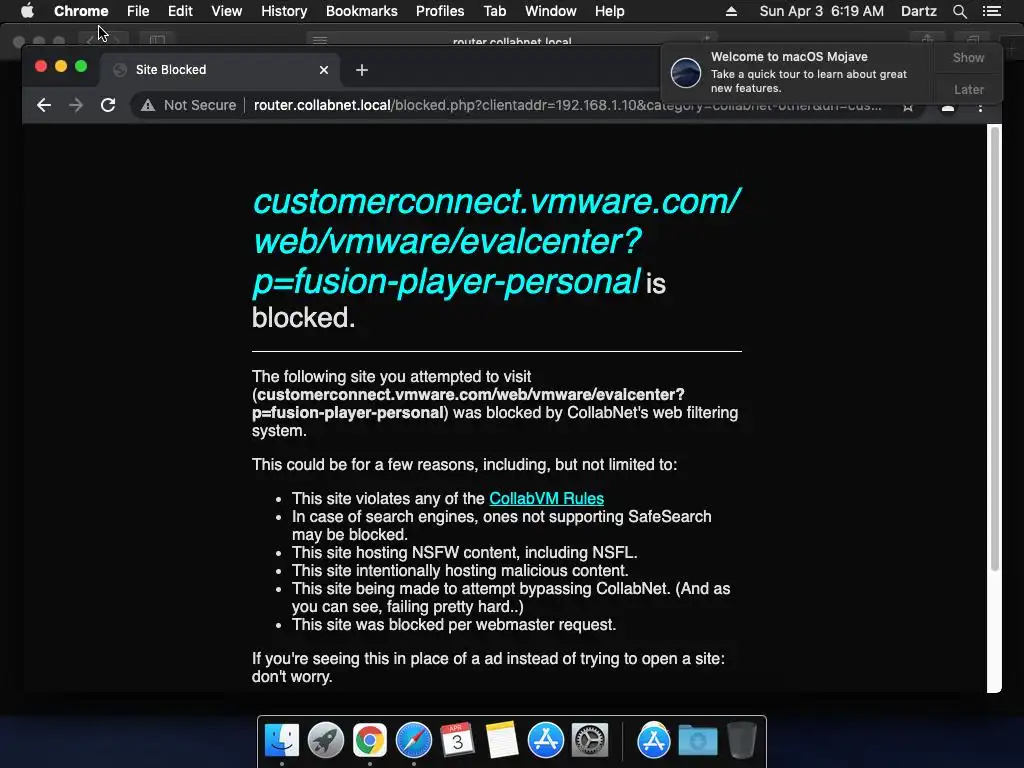Open the Dartz user menu

[x=919, y=11]
